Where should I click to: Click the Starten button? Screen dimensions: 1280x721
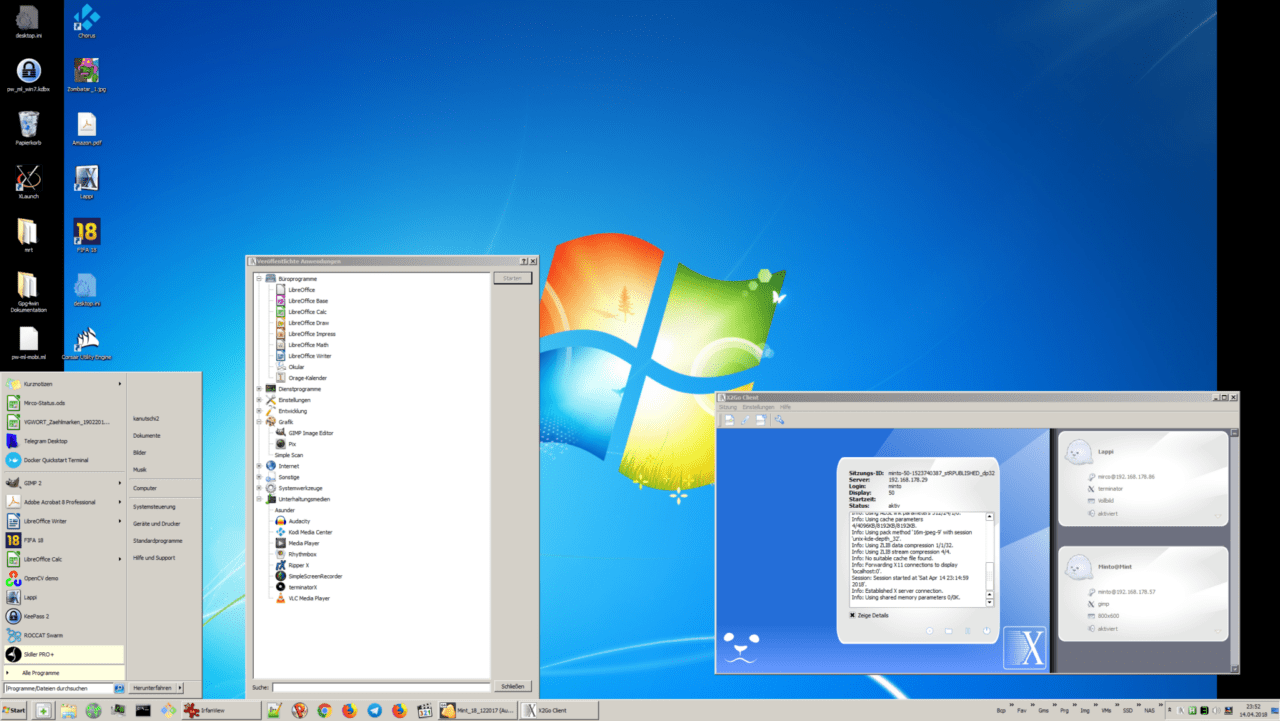[512, 277]
